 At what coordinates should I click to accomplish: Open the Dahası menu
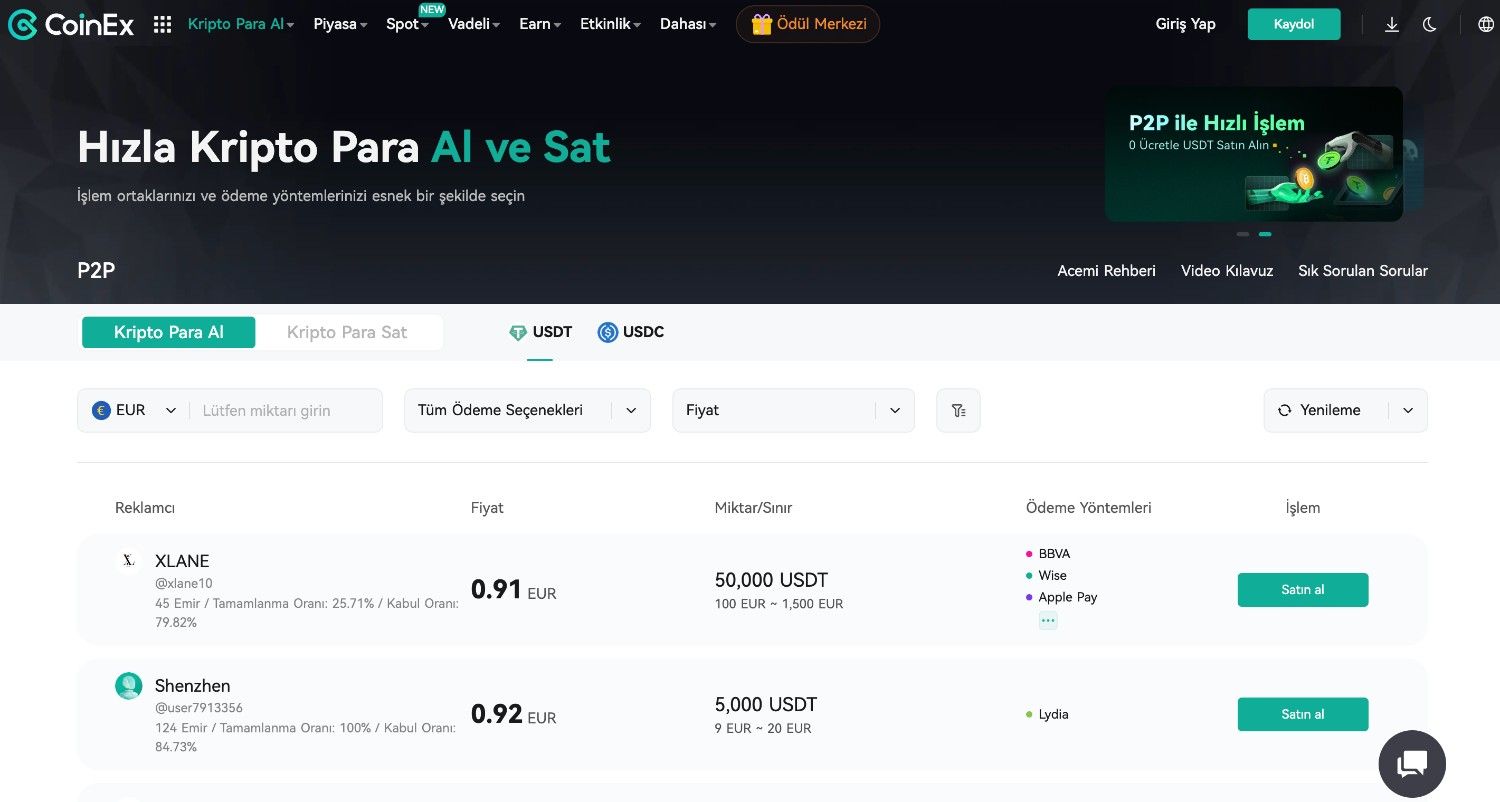click(x=687, y=24)
